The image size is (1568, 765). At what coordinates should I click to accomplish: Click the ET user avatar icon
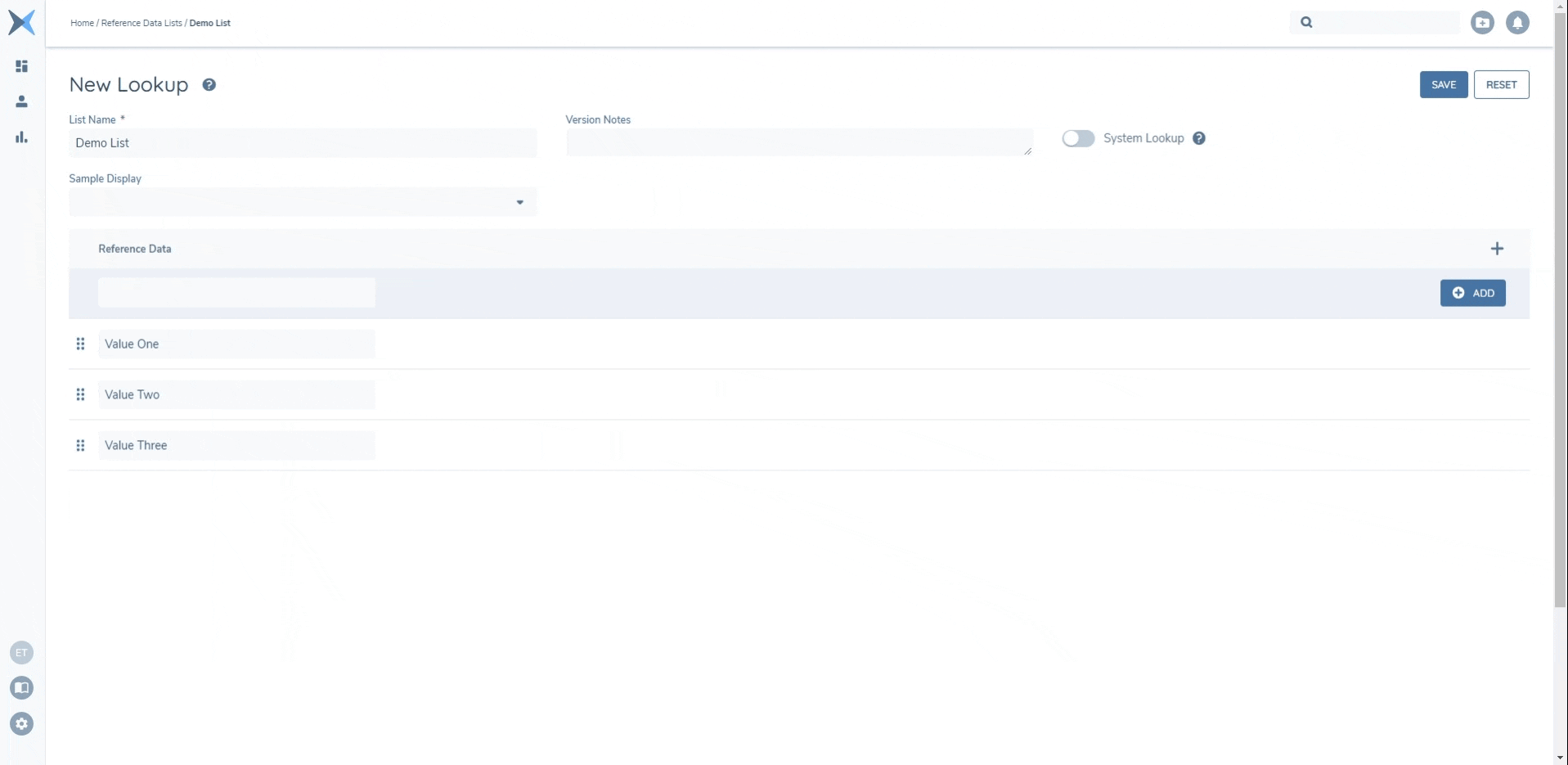coord(22,653)
